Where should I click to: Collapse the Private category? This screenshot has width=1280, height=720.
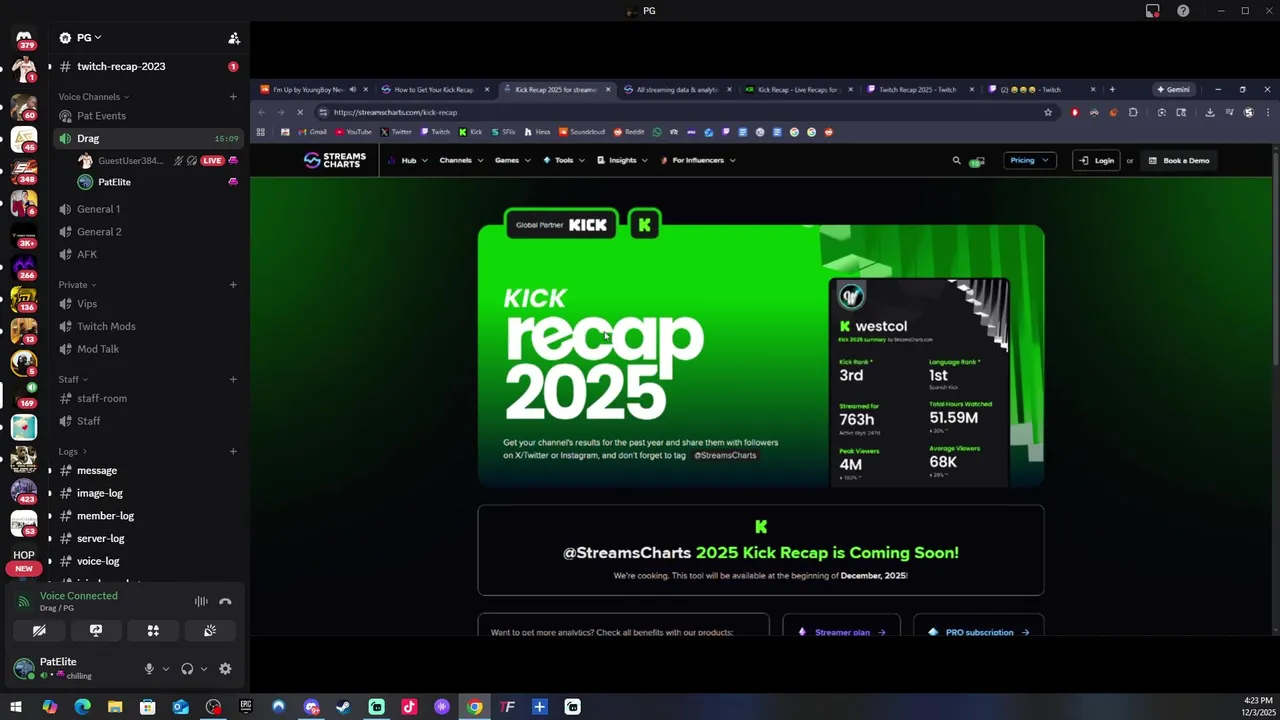tap(77, 285)
